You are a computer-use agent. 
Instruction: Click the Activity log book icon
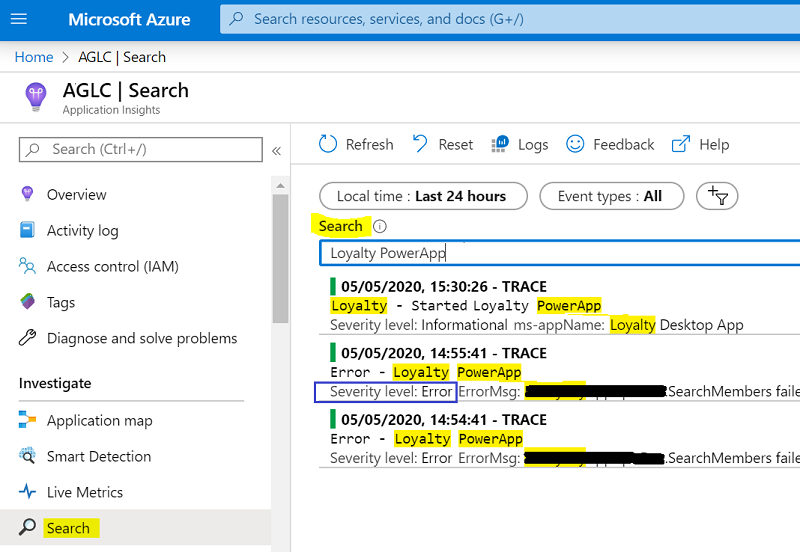coord(27,230)
